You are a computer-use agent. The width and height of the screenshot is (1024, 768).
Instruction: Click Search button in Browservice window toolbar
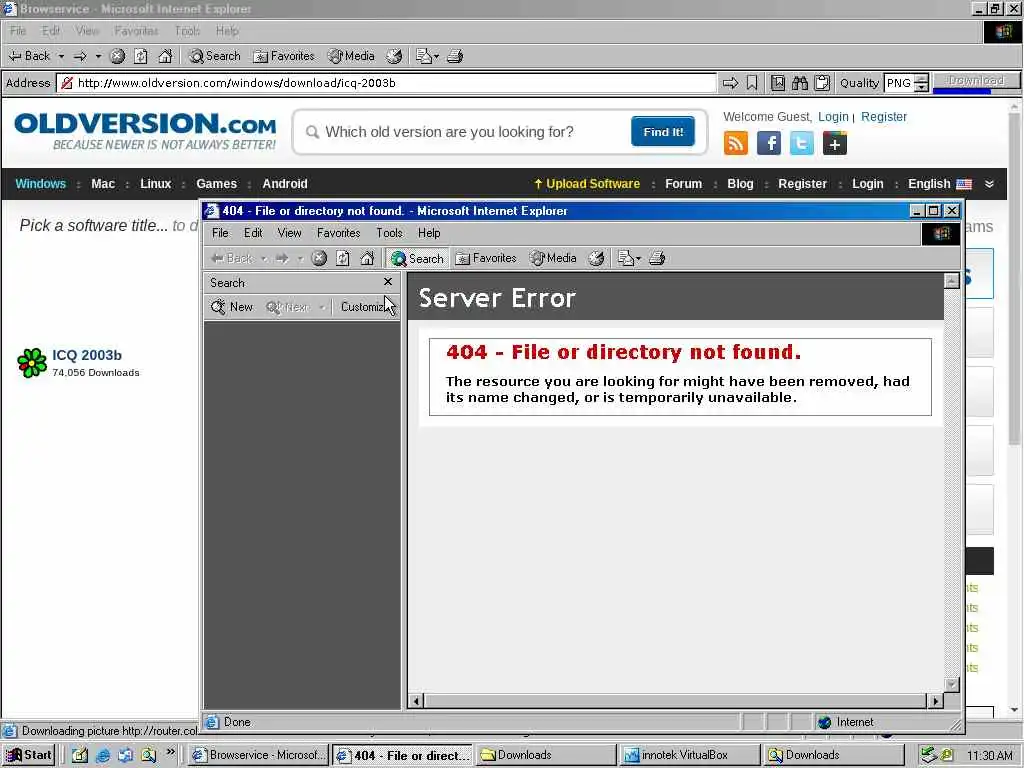pyautogui.click(x=215, y=56)
